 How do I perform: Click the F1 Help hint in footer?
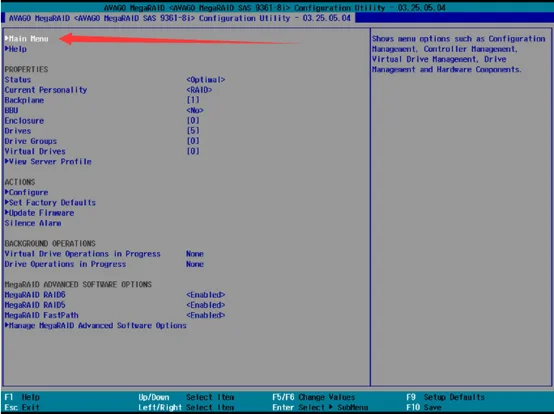pyautogui.click(x=22, y=397)
